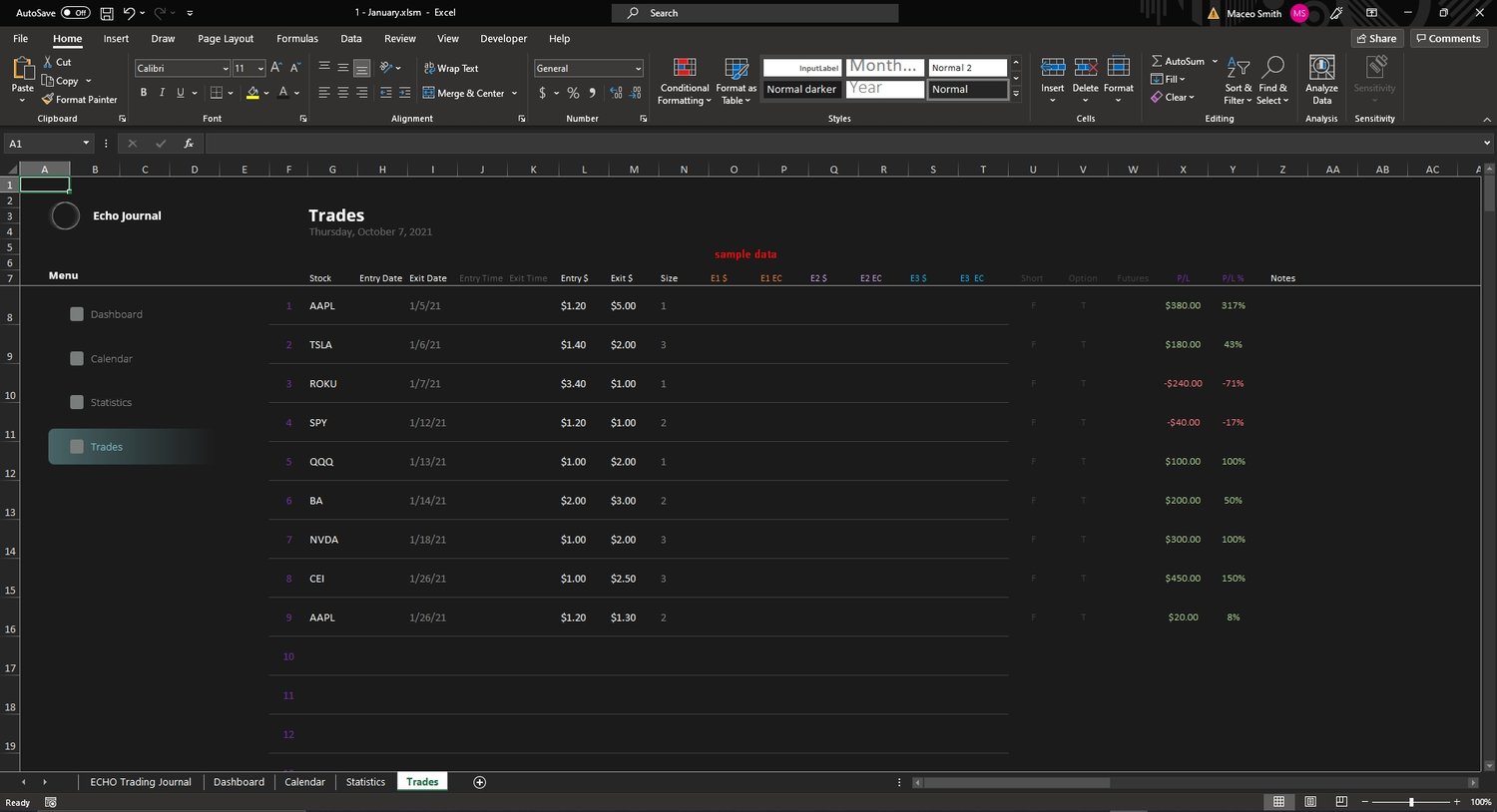
Task: Click the Decrease Decimal icon
Action: coord(636,93)
